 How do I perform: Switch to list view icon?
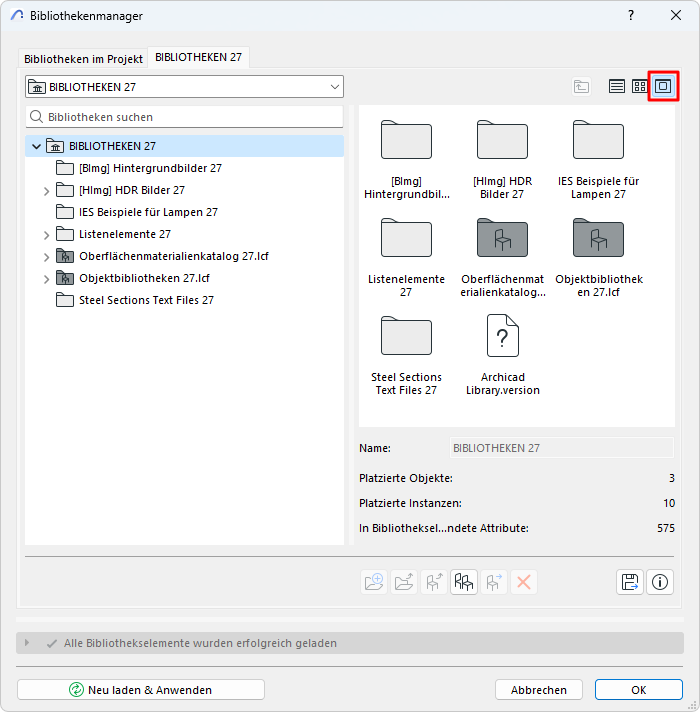616,86
